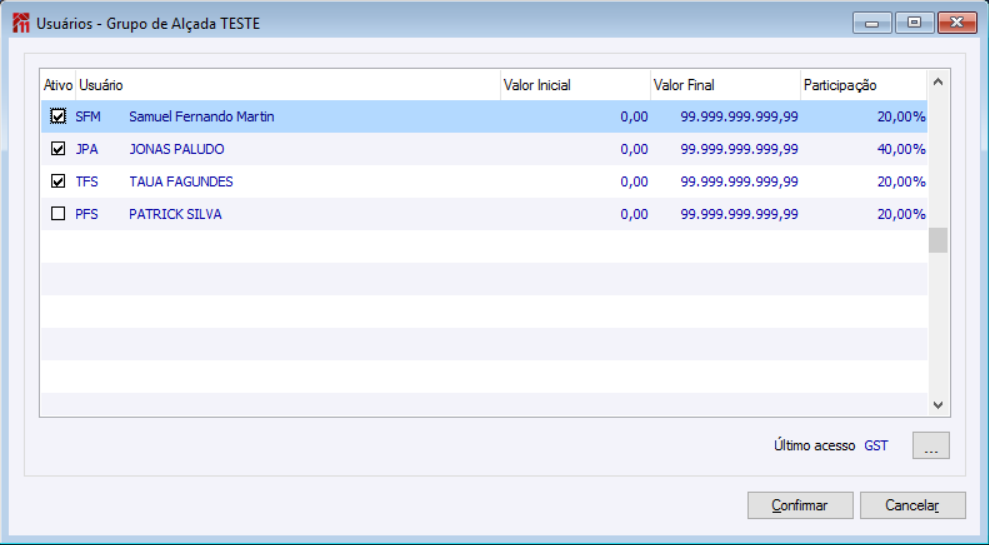Click the vertical scrollbar thumb
989x545 pixels.
[938, 240]
